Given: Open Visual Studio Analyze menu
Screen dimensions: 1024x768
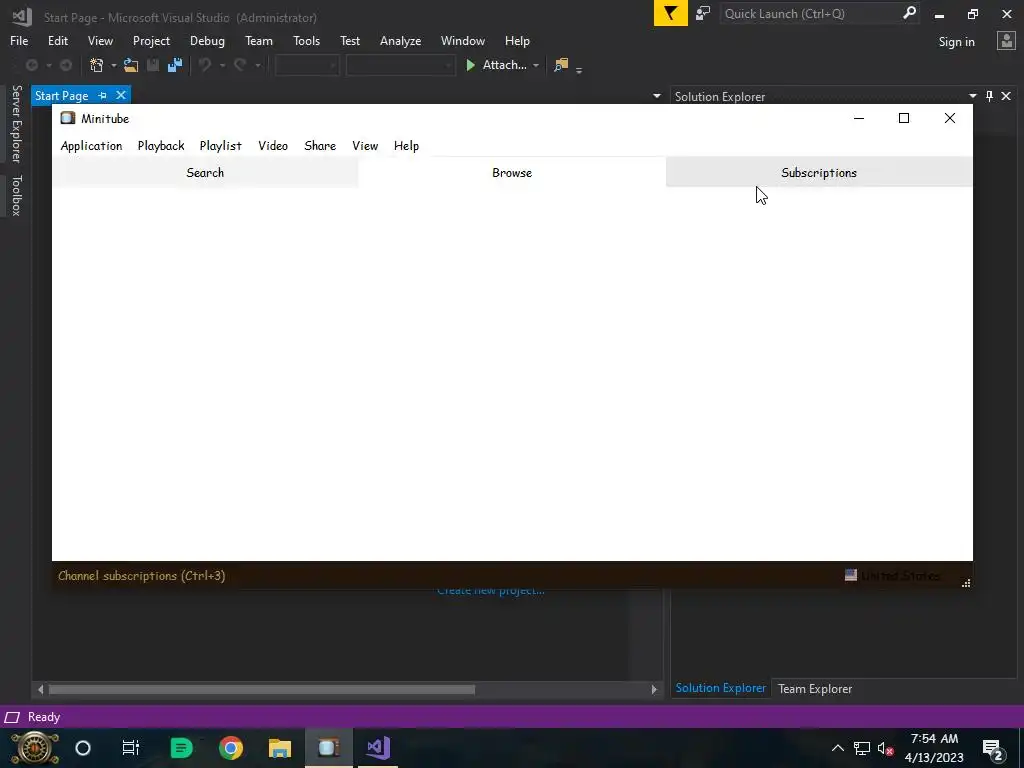Looking at the screenshot, I should pos(400,40).
